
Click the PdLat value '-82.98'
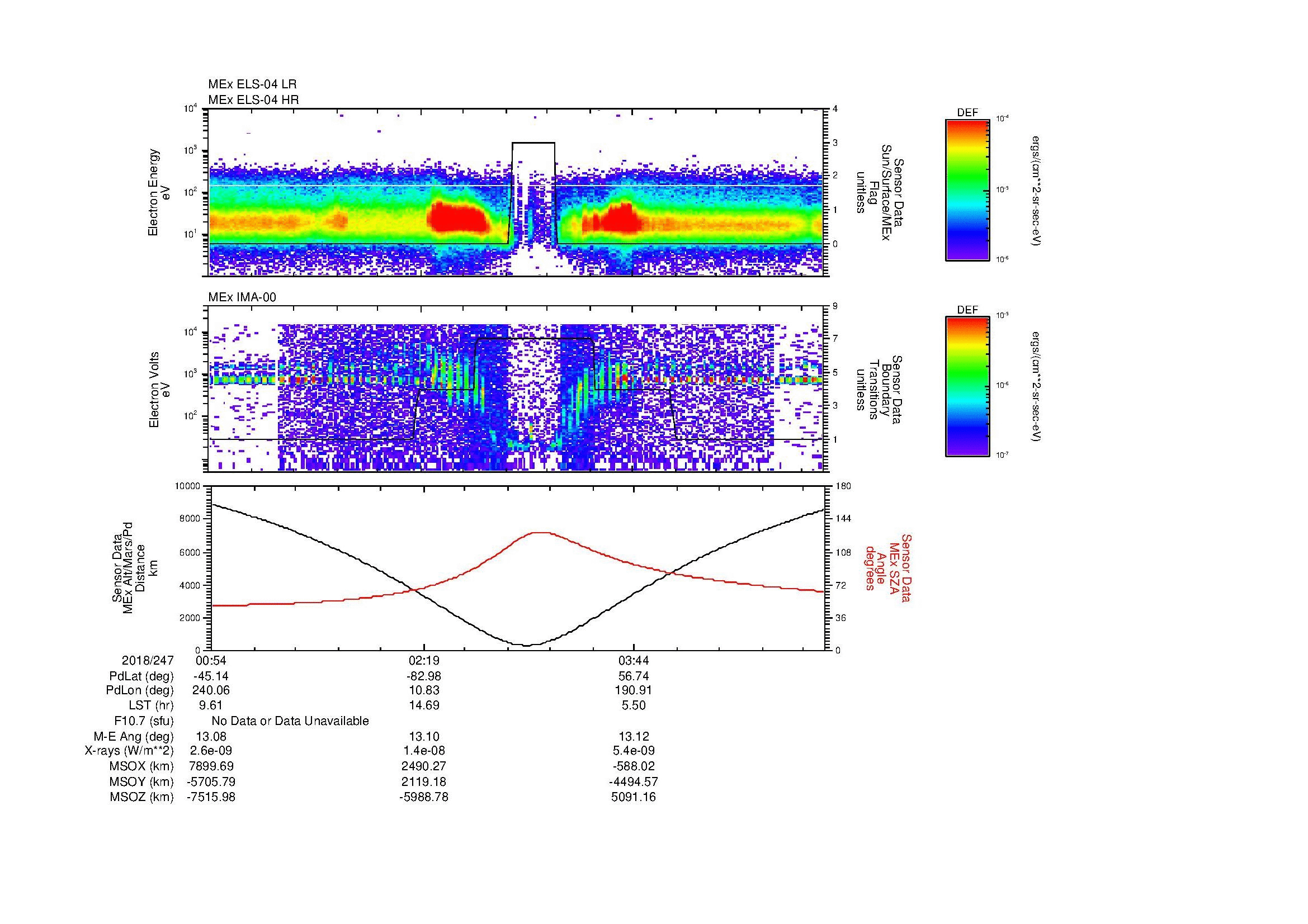pyautogui.click(x=424, y=676)
